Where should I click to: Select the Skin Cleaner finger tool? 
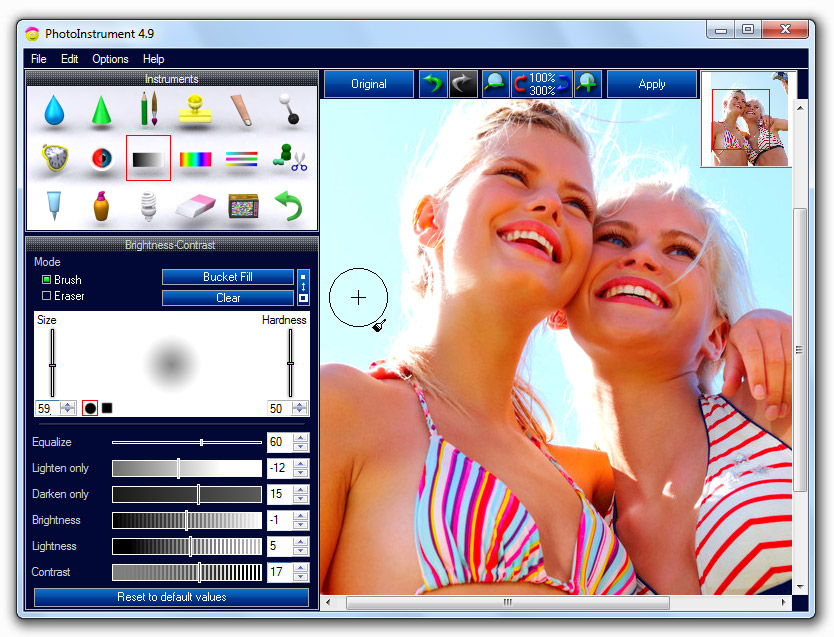241,110
